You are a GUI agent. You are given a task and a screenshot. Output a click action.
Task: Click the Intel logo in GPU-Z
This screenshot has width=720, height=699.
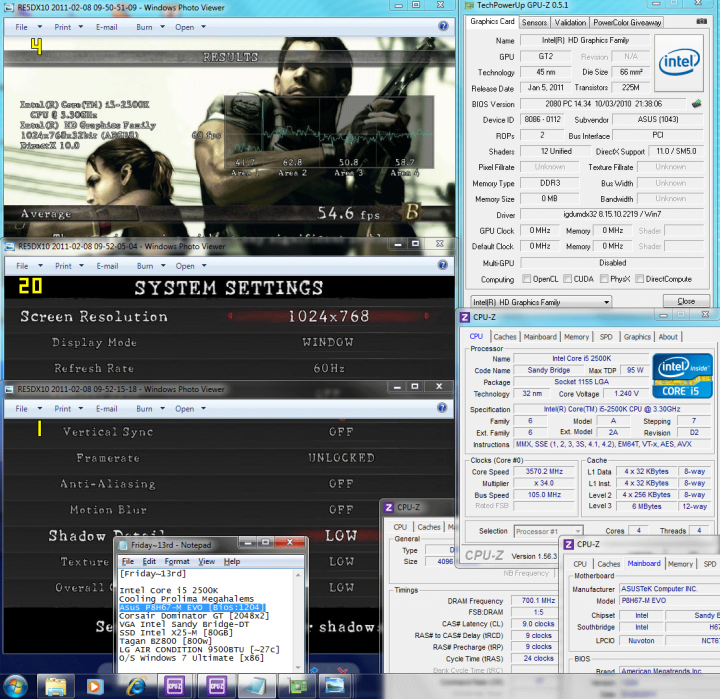[679, 63]
